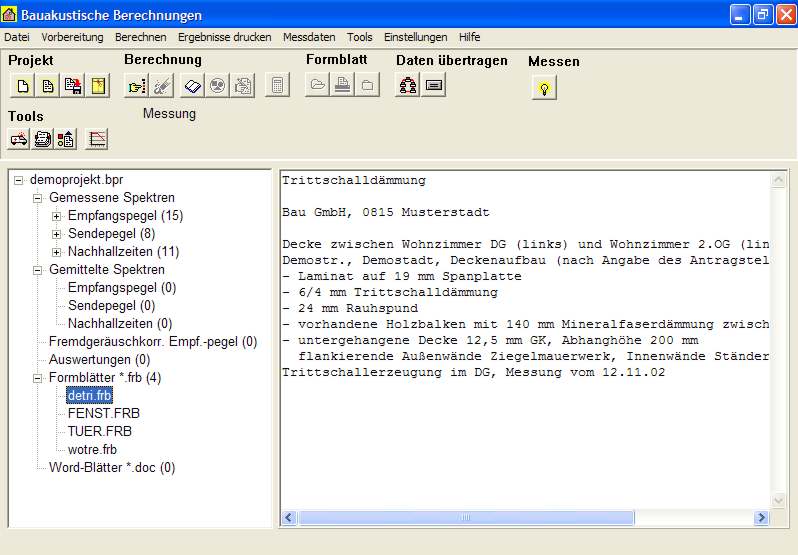Select the demoprojekt.bpr label
Viewport: 798px width, 555px height.
(76, 180)
